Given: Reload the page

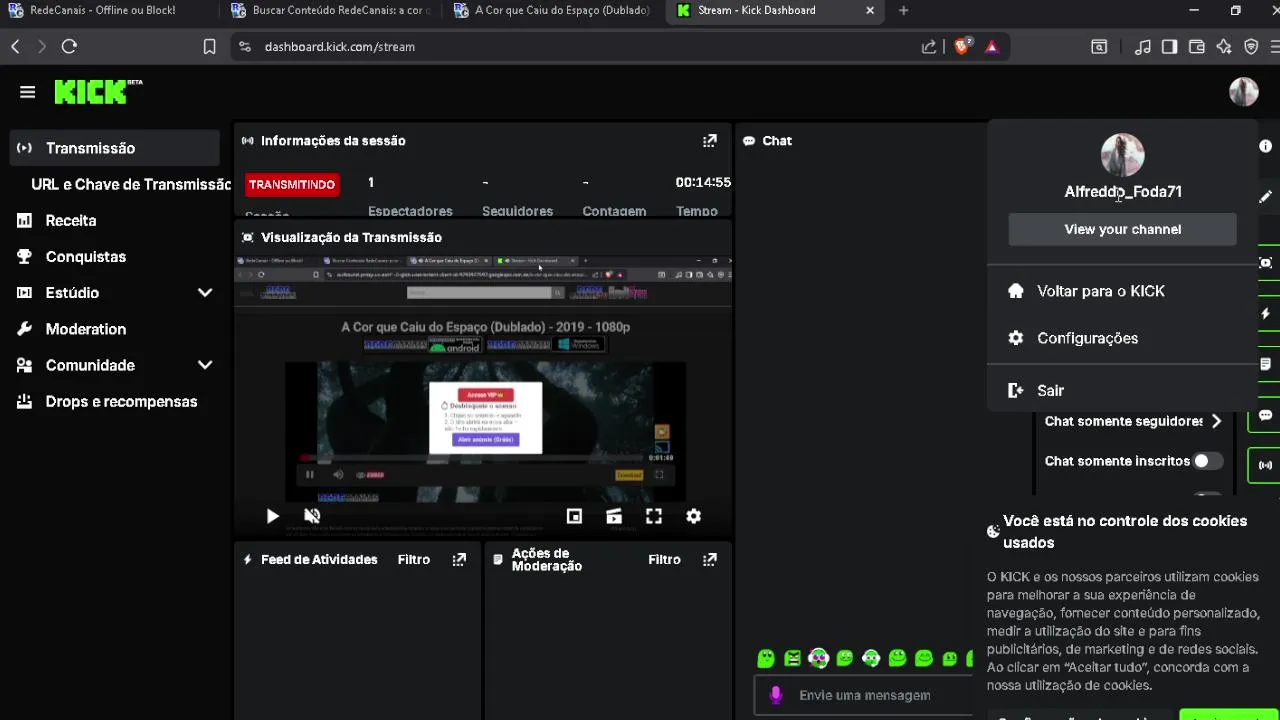Looking at the screenshot, I should [69, 46].
